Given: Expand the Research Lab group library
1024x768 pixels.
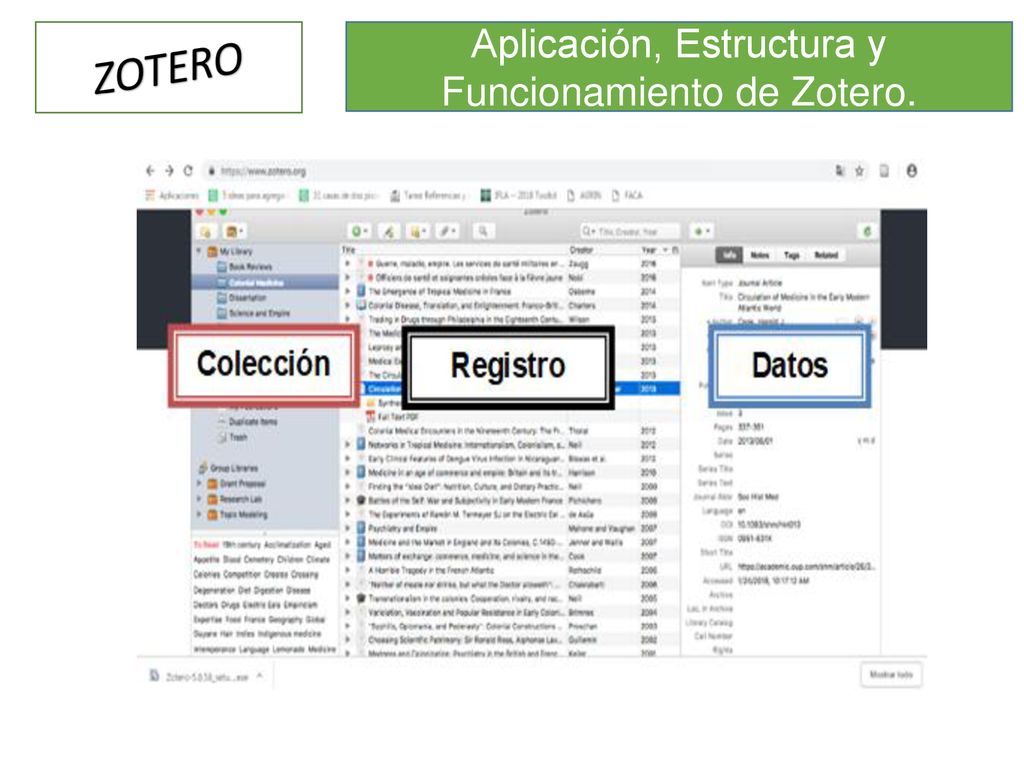Looking at the screenshot, I should click(x=199, y=499).
